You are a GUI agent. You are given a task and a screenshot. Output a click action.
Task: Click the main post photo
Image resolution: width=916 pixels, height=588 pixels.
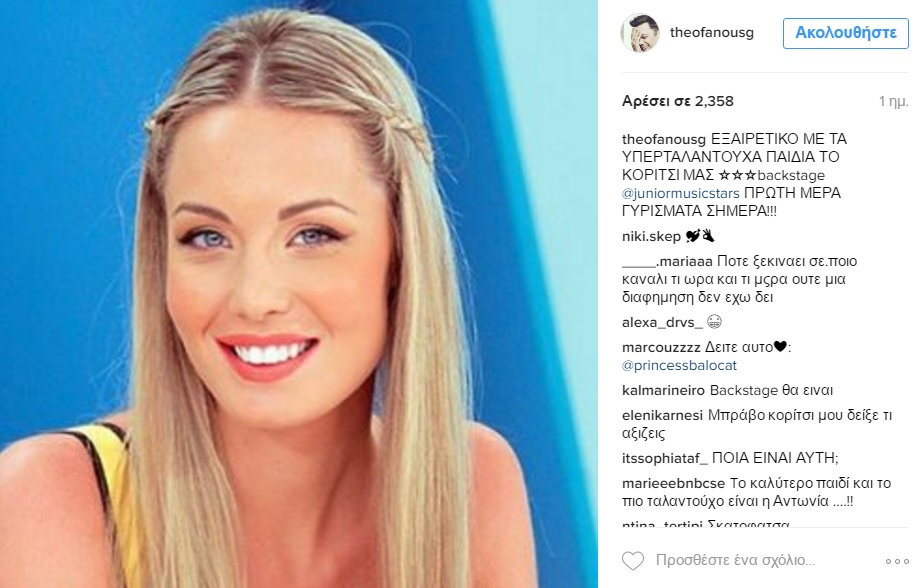click(299, 294)
